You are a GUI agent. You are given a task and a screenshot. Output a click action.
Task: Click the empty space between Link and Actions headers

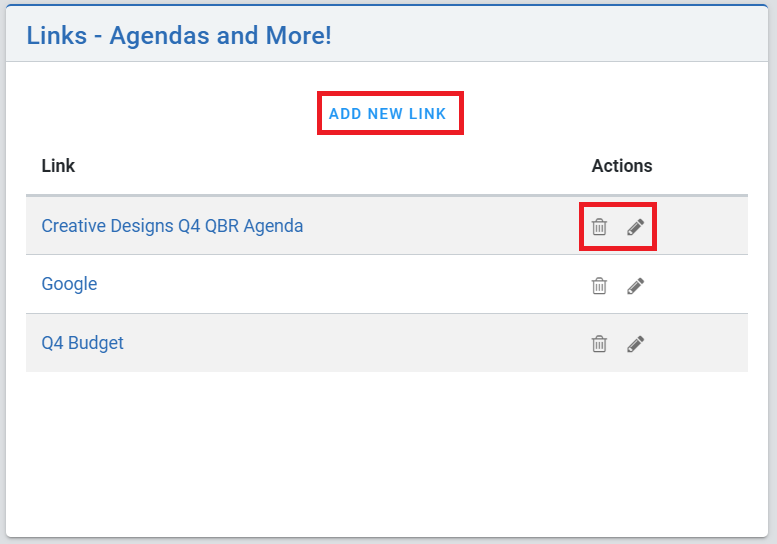332,166
